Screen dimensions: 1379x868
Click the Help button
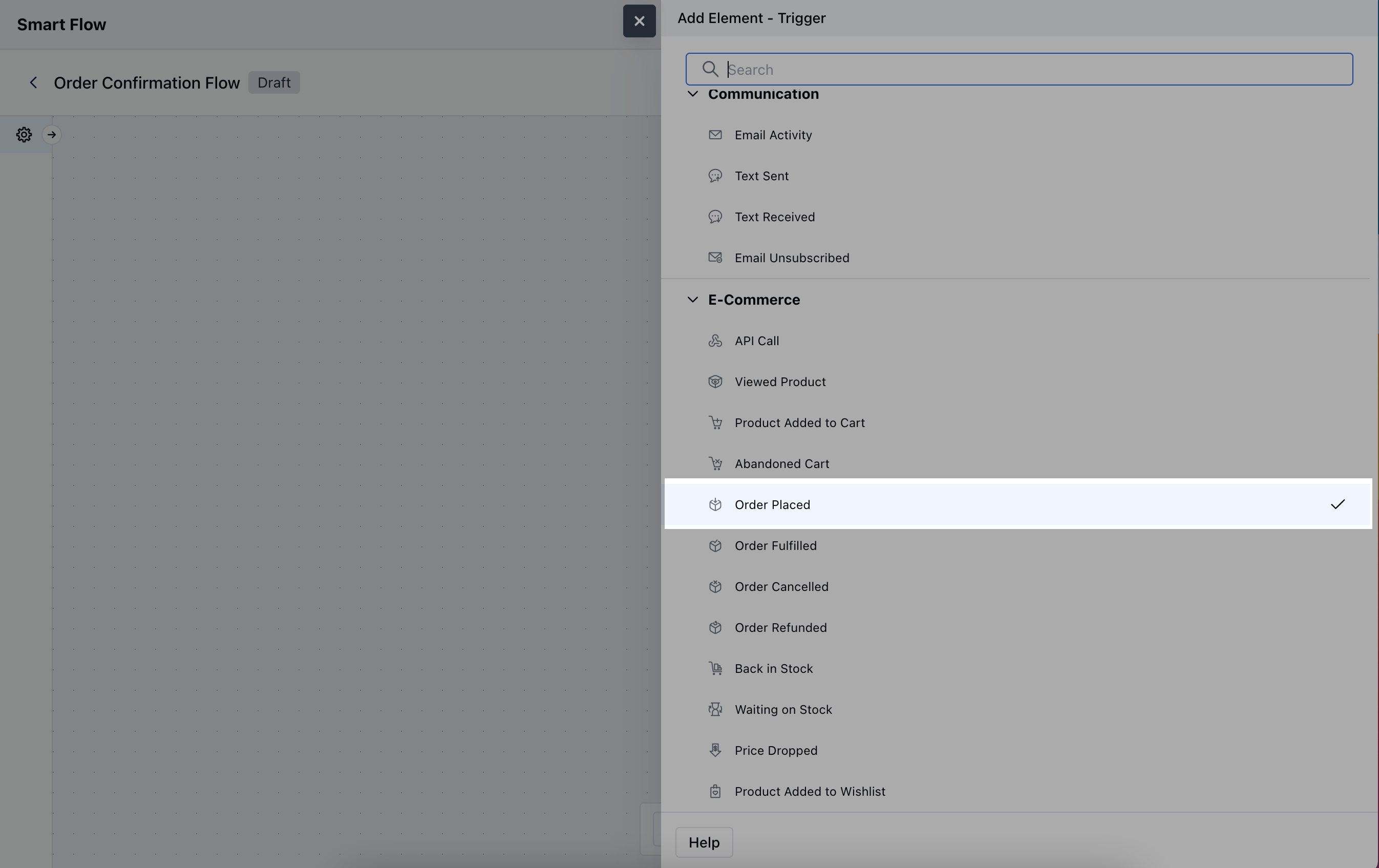pyautogui.click(x=704, y=842)
